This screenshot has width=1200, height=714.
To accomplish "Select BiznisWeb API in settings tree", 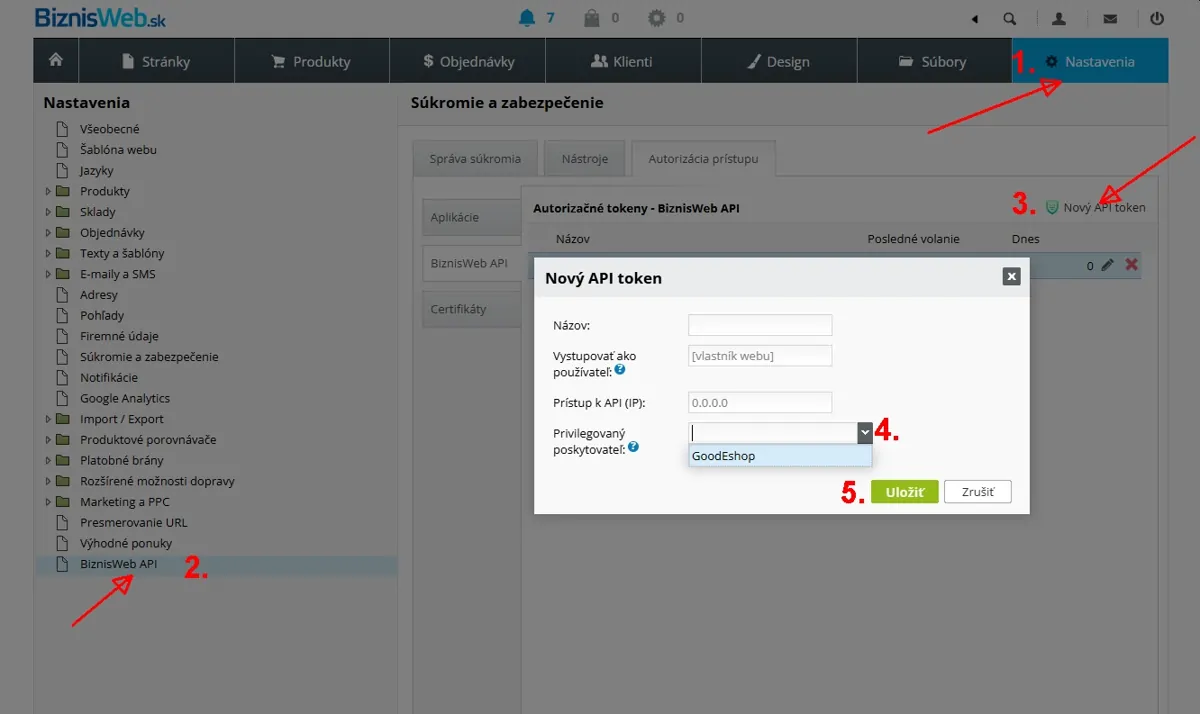I will pos(118,564).
